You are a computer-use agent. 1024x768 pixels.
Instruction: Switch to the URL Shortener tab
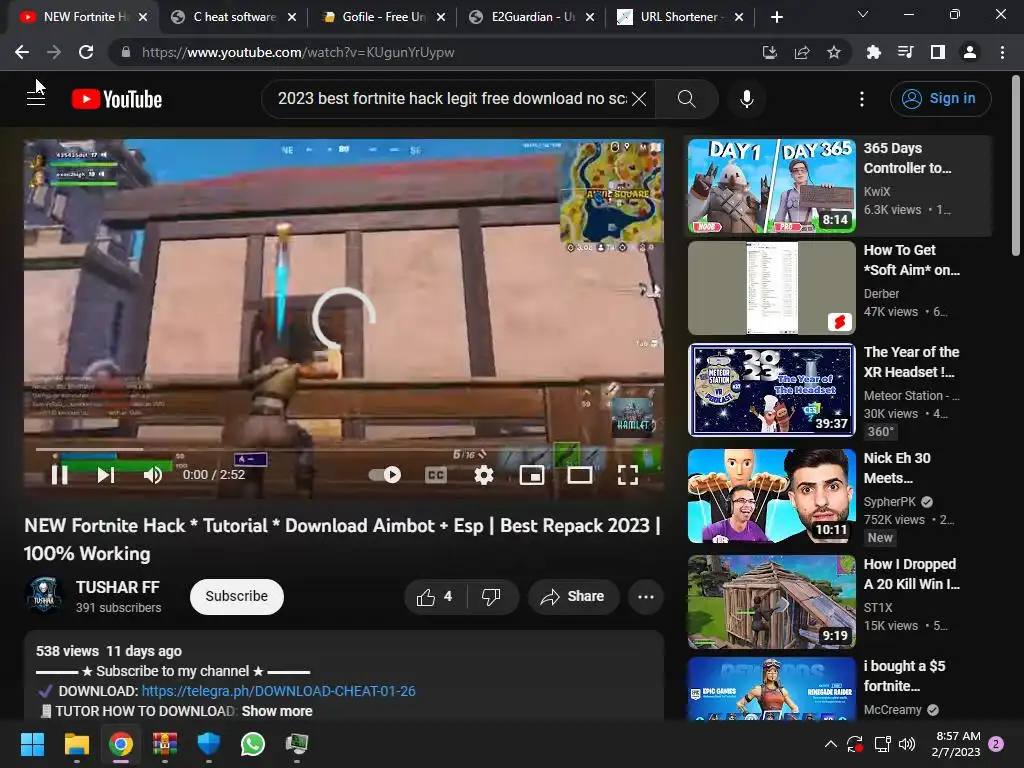pyautogui.click(x=679, y=17)
